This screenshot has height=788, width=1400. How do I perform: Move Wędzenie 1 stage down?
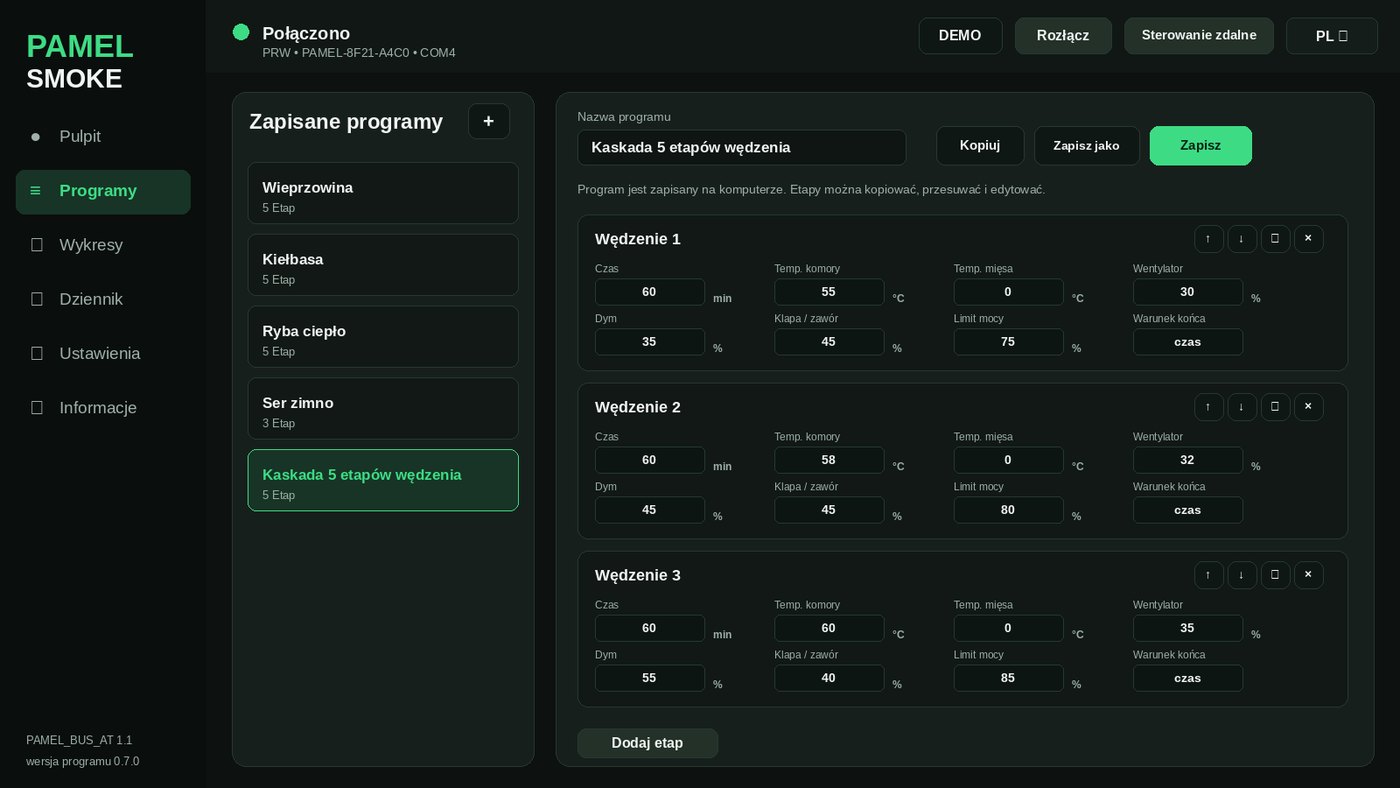(1242, 239)
